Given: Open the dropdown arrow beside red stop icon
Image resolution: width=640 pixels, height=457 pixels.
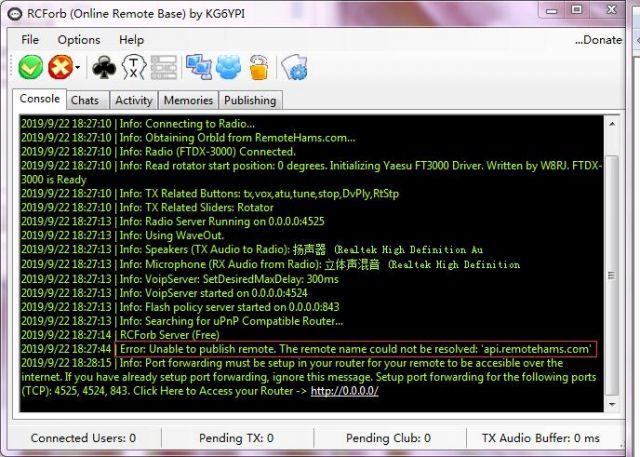Looking at the screenshot, I should (x=78, y=68).
